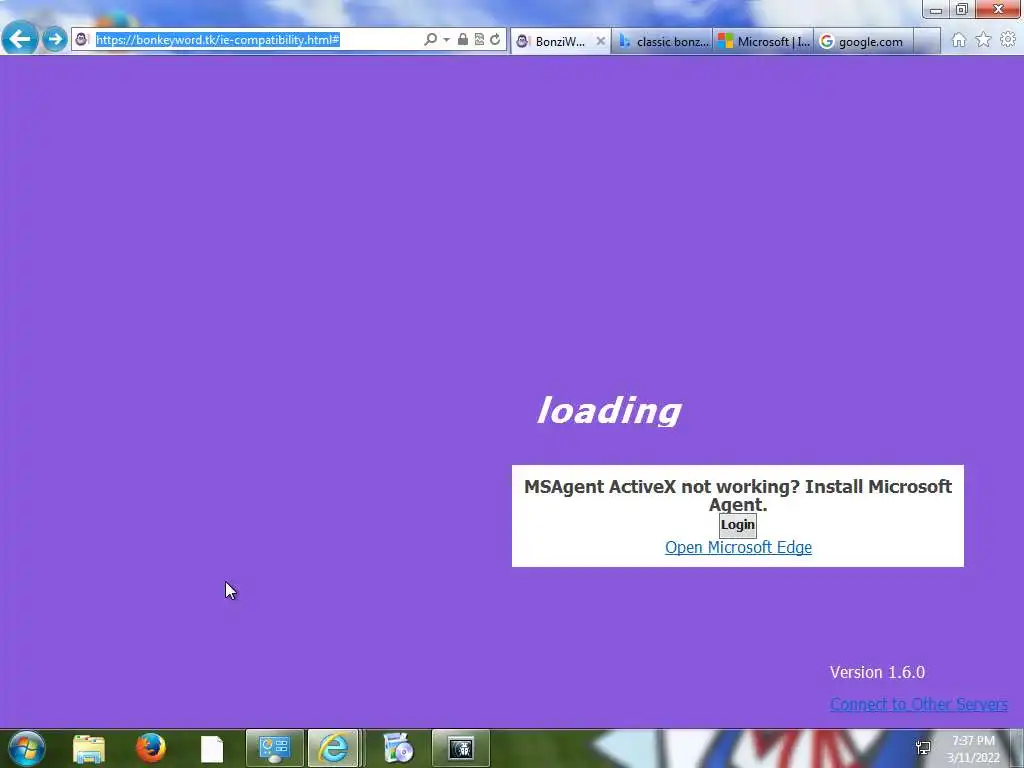Close the BonziW... tab
The image size is (1024, 768).
click(601, 41)
